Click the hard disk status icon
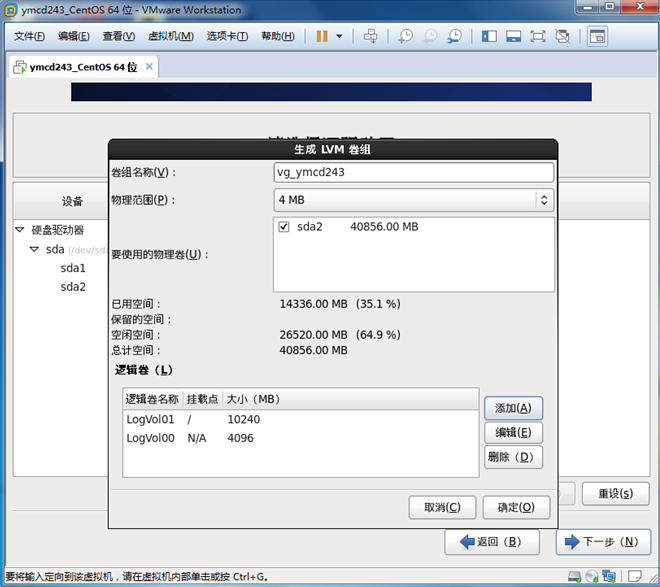The height and width of the screenshot is (587, 660). click(x=574, y=576)
